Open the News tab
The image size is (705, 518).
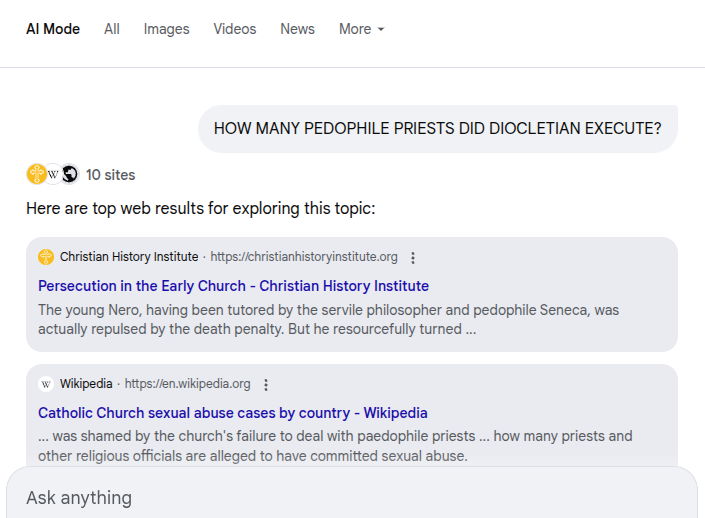(x=297, y=29)
